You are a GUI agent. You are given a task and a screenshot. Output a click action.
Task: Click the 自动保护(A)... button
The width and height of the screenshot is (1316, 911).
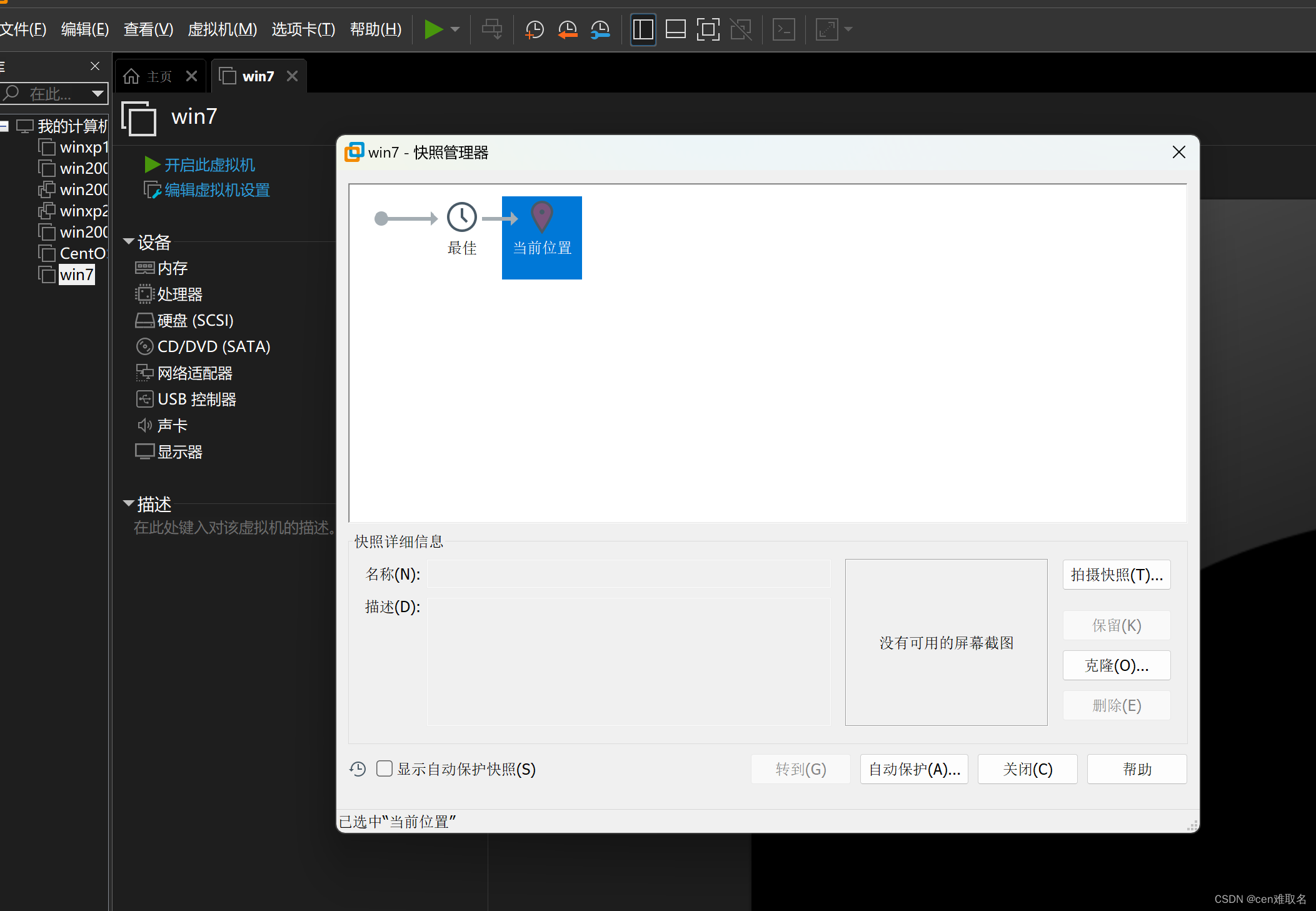[913, 769]
